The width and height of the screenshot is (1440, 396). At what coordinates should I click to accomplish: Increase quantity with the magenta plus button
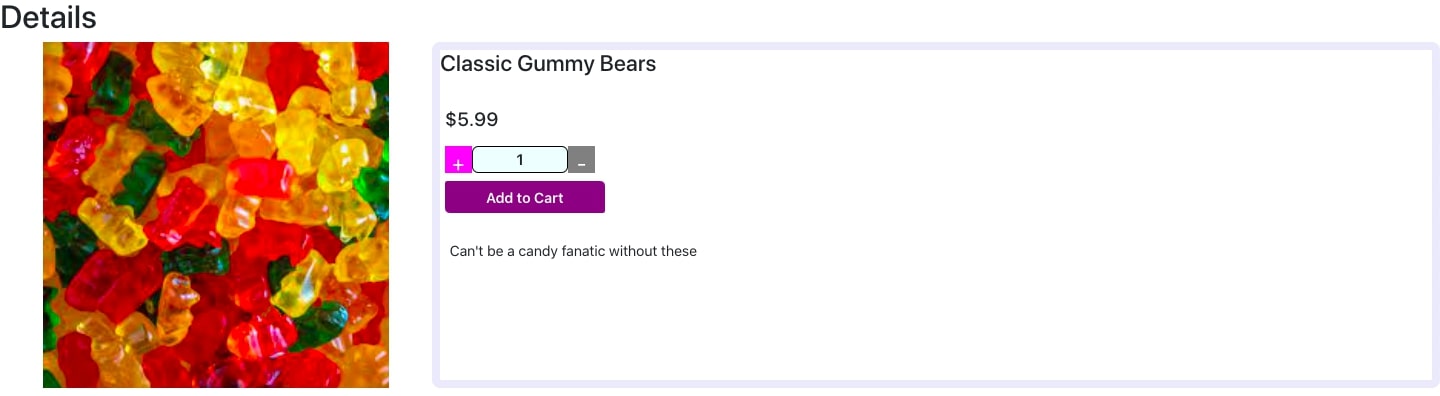458,160
